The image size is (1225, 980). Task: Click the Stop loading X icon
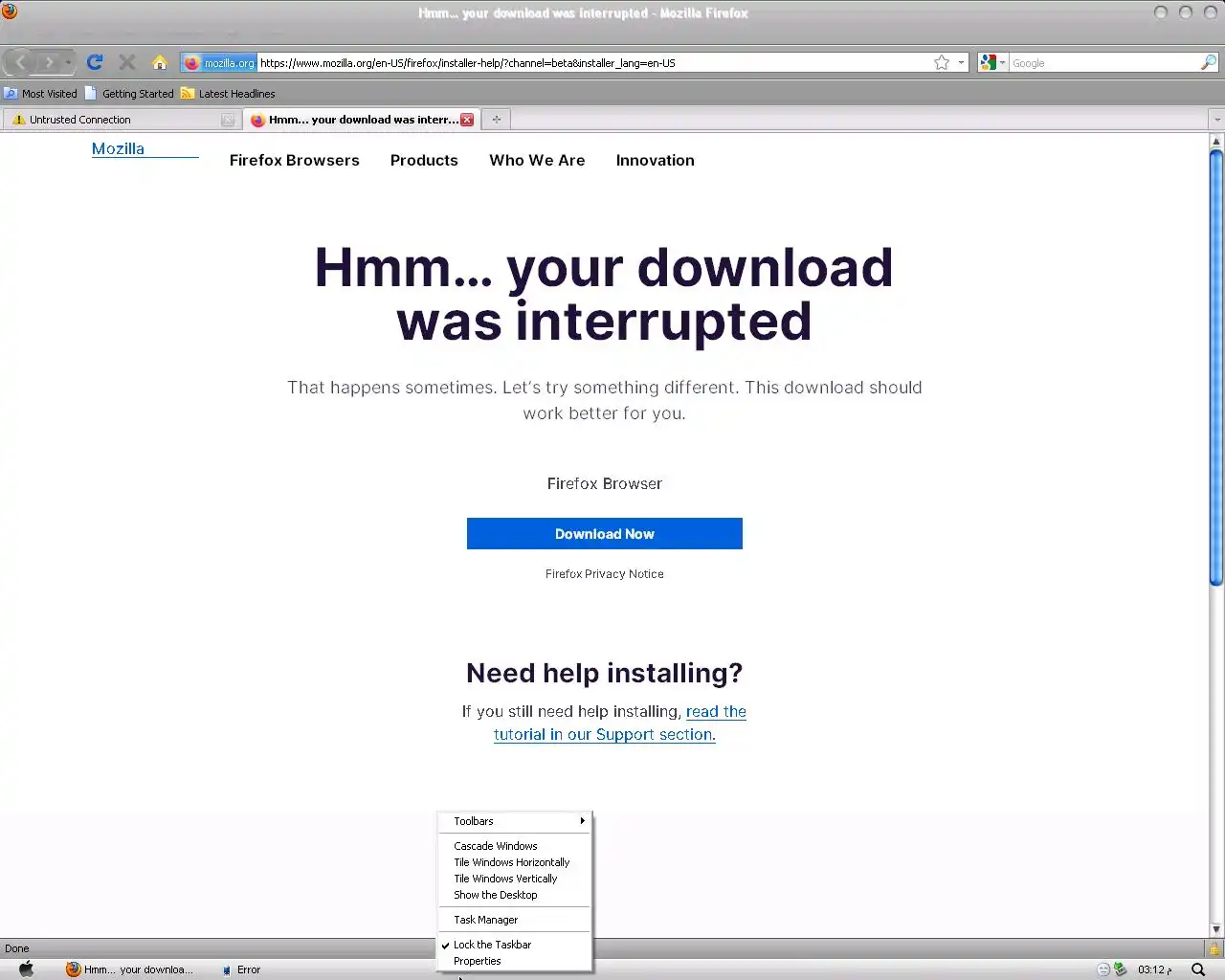pyautogui.click(x=126, y=62)
